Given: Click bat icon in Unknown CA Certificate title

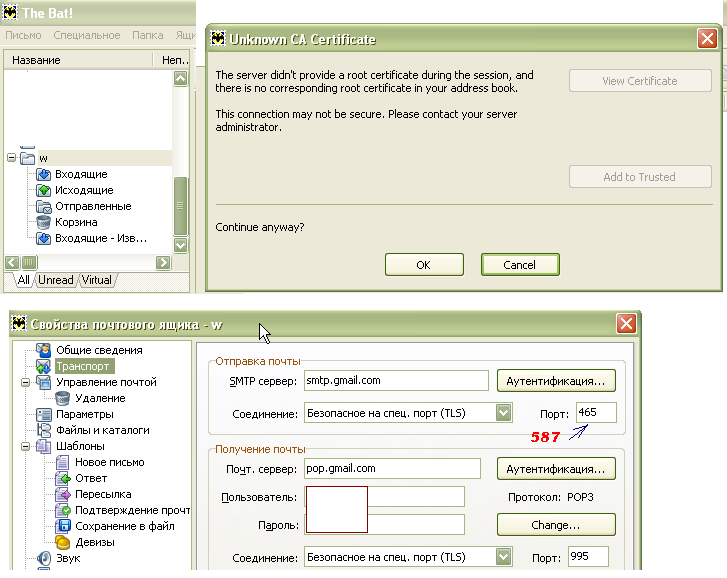Looking at the screenshot, I should (218, 38).
